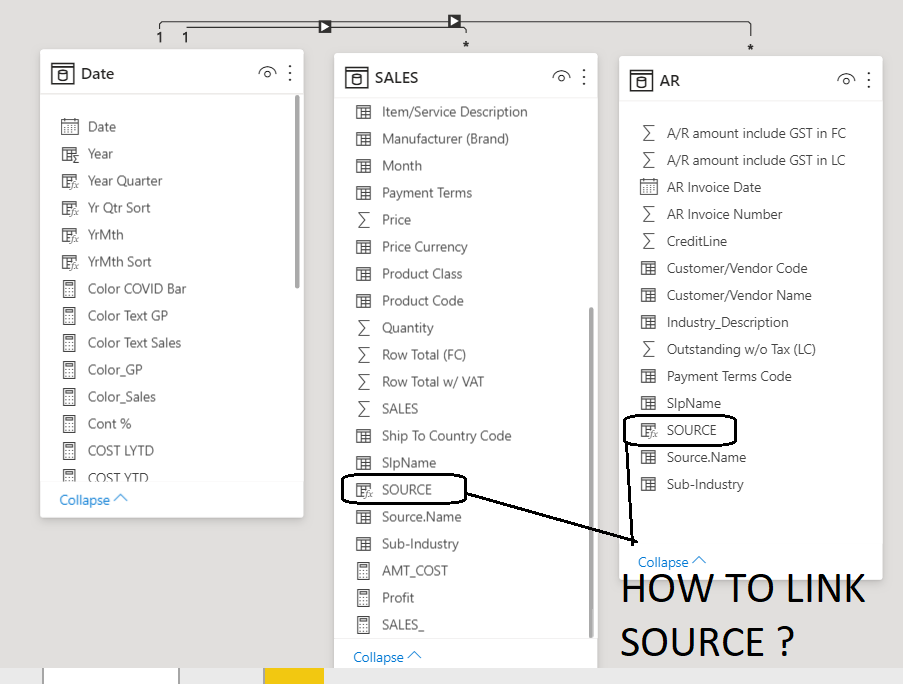This screenshot has width=903, height=684.
Task: Click the measure icon beside Cont %
Action: (x=69, y=424)
